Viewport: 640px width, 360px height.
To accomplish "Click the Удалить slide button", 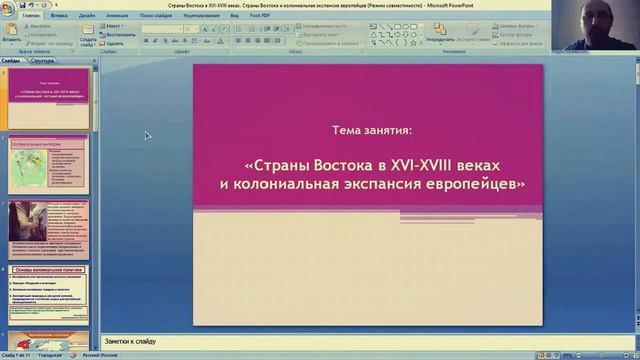I will coord(112,43).
